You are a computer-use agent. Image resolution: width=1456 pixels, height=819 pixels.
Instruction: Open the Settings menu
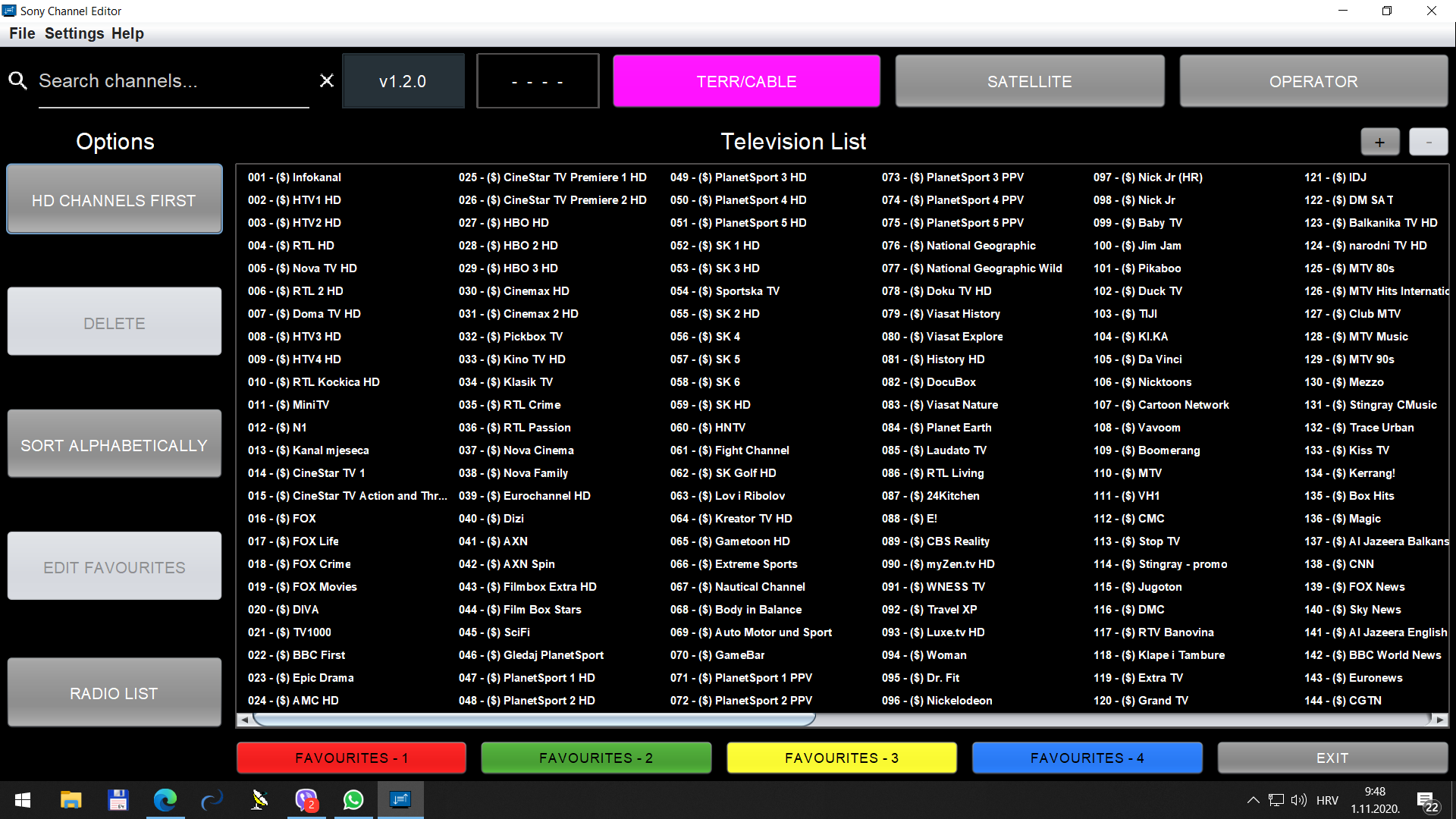click(74, 33)
